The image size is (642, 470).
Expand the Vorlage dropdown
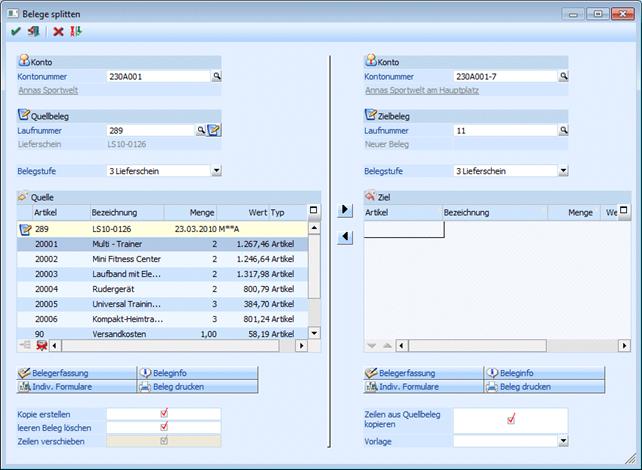(563, 441)
